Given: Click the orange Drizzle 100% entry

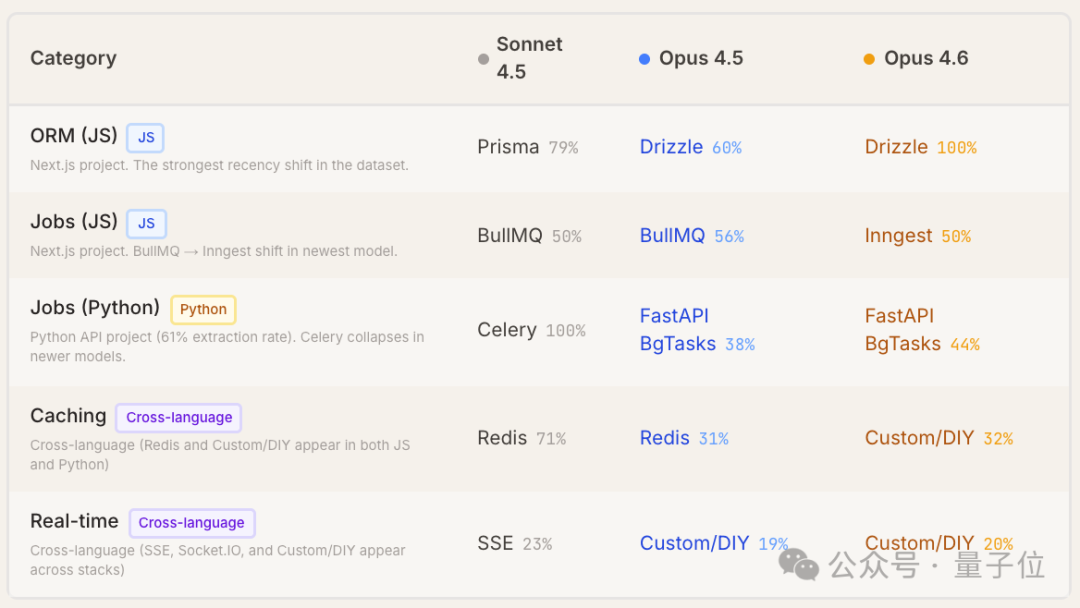Looking at the screenshot, I should click(920, 147).
